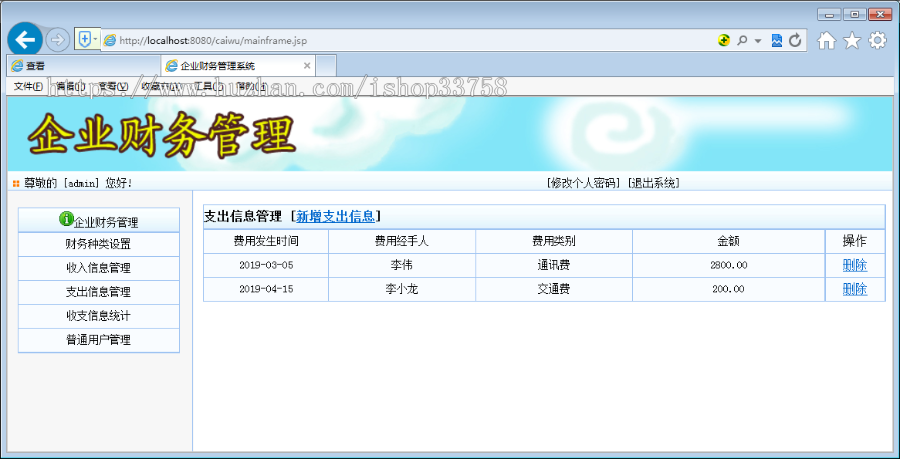The image size is (900, 459).
Task: Switch to the 查看 browser tab
Action: point(84,66)
